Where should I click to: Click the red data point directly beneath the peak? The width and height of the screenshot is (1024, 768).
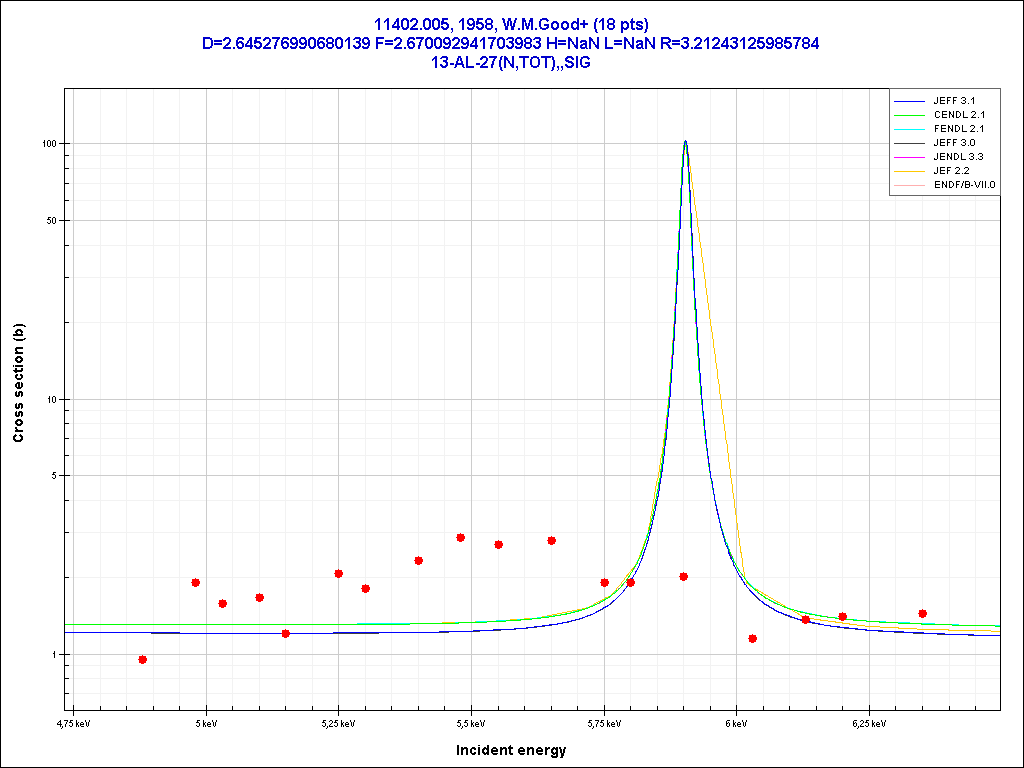click(684, 576)
